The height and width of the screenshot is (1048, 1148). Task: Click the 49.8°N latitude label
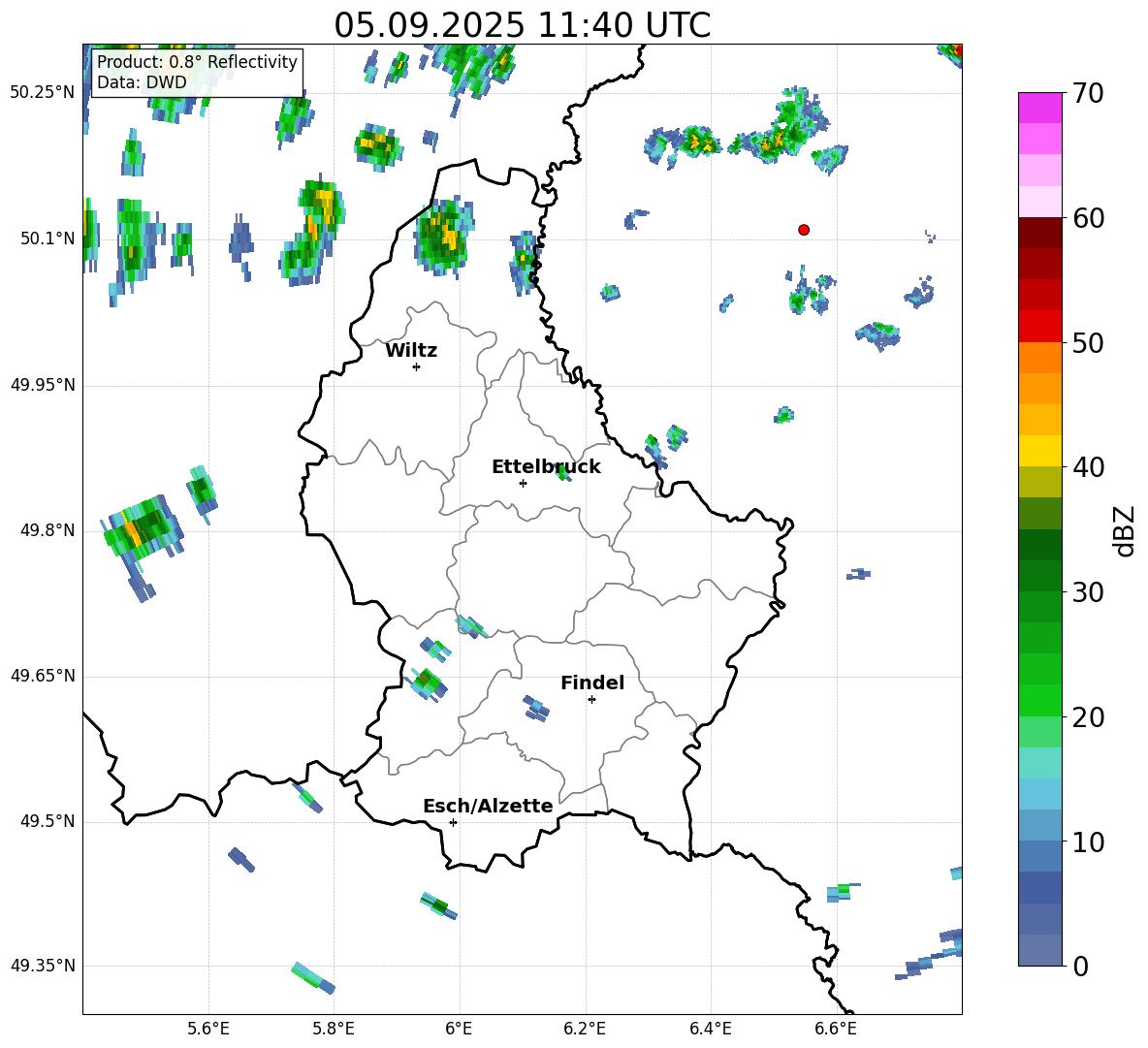[x=48, y=530]
